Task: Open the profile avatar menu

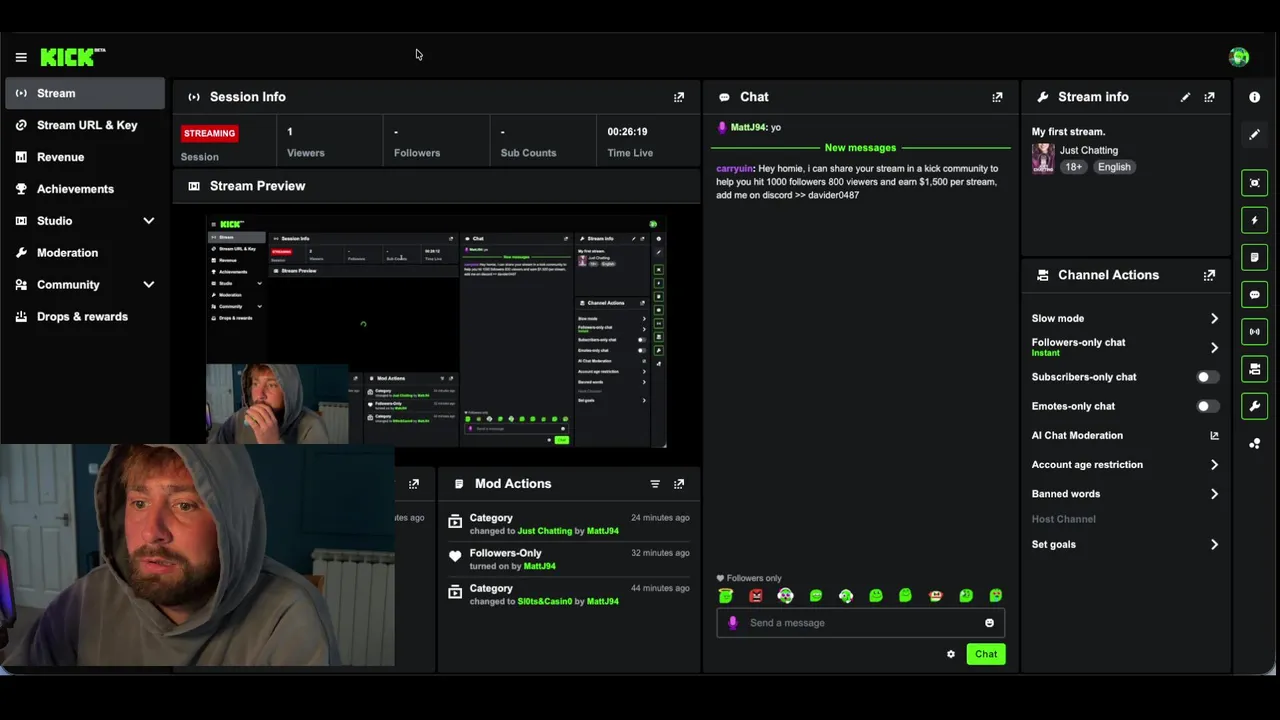Action: (1239, 57)
